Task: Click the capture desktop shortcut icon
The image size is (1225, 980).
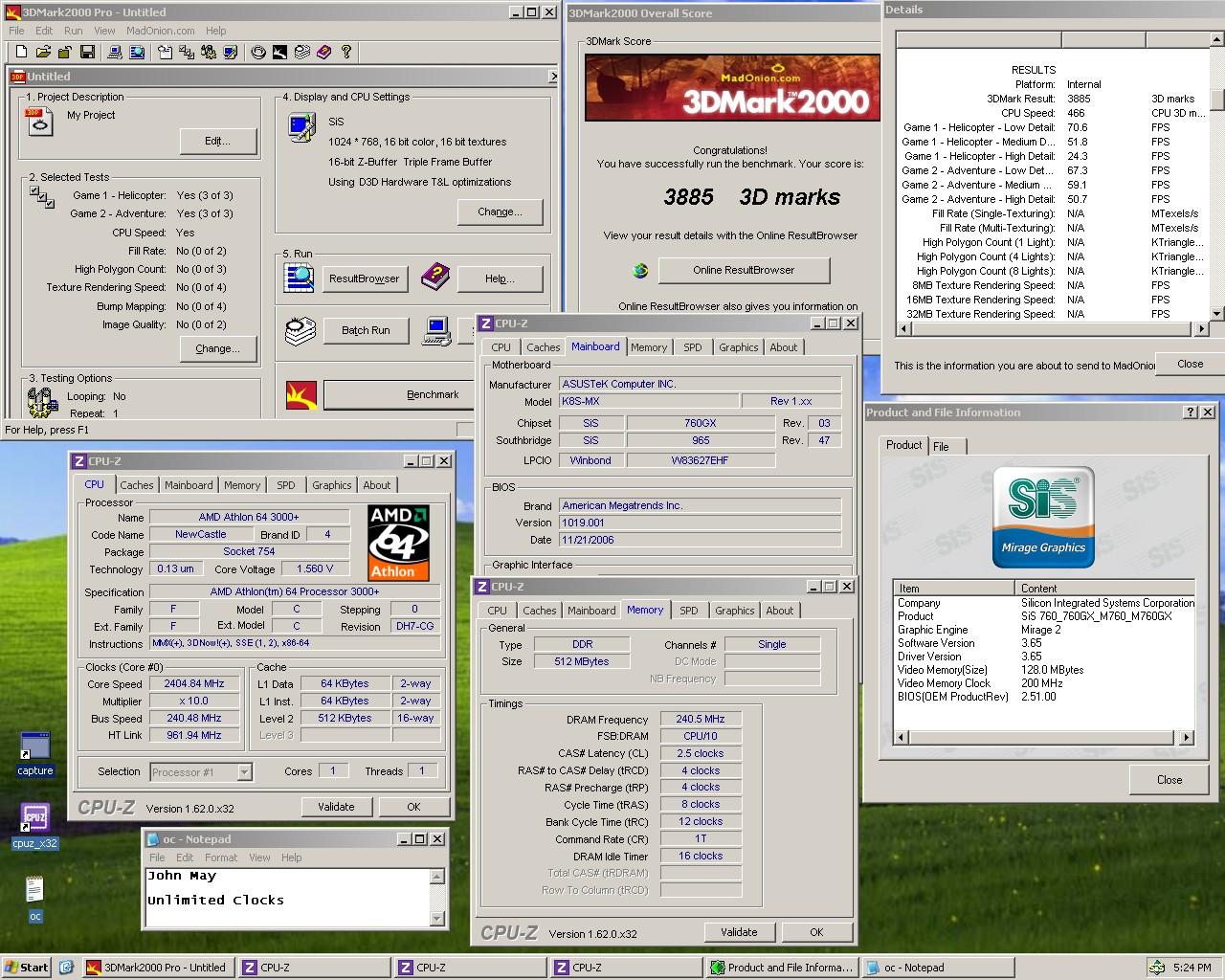Action: pos(35,754)
